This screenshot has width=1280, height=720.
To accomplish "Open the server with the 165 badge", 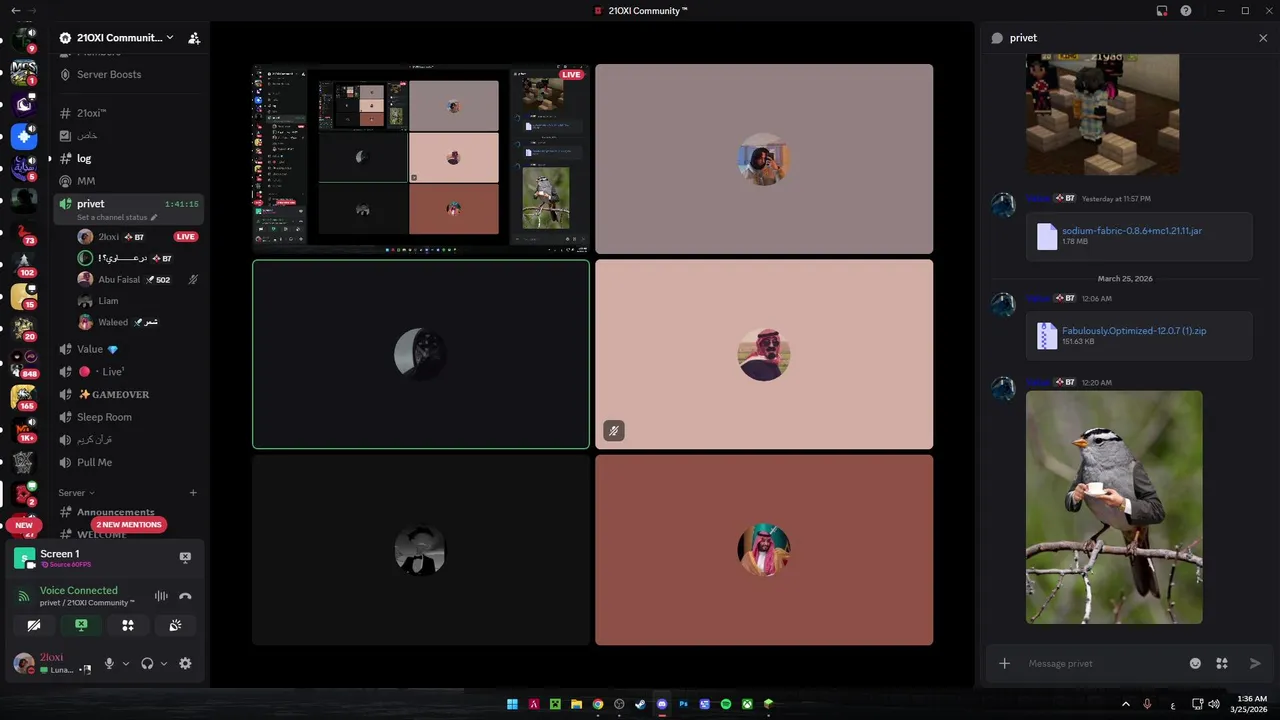I will click(24, 396).
